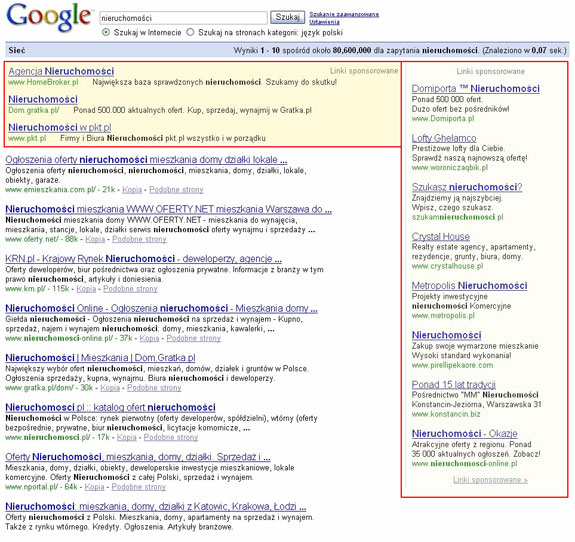Open result Nieruchomości | Mieszkania | Dom.Gratka.pl
Image resolution: width=575 pixels, height=542 pixels.
tap(100, 358)
